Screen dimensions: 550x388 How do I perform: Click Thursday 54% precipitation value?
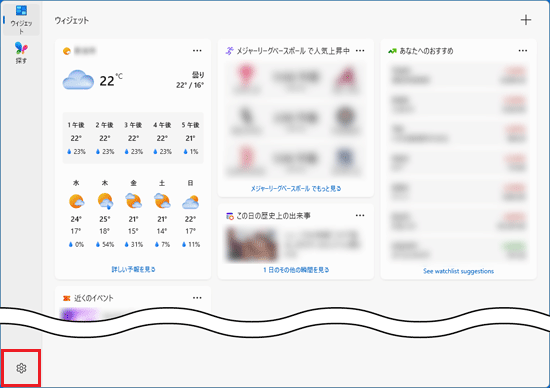tap(105, 245)
